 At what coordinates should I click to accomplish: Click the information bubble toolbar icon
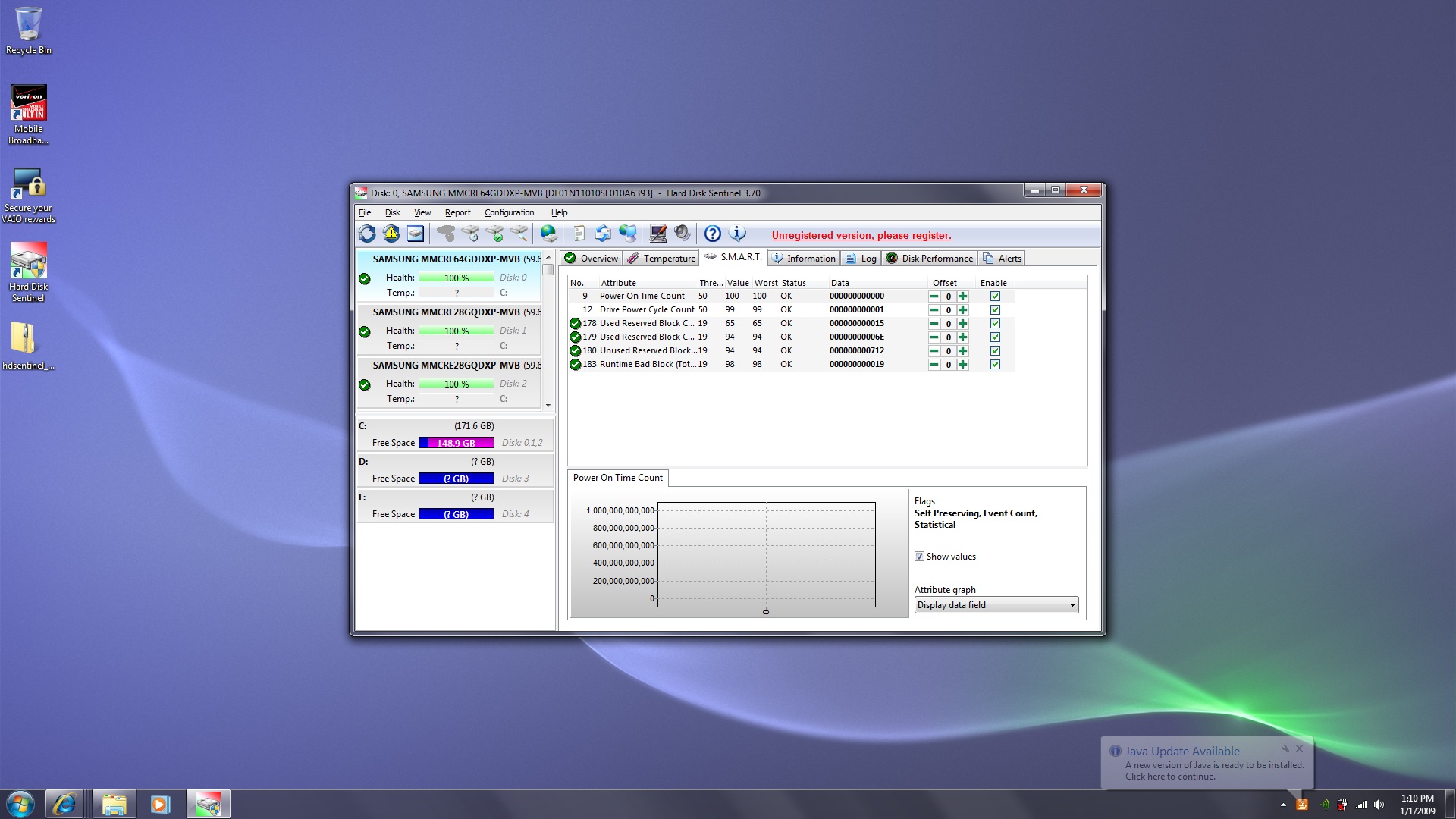(x=737, y=234)
